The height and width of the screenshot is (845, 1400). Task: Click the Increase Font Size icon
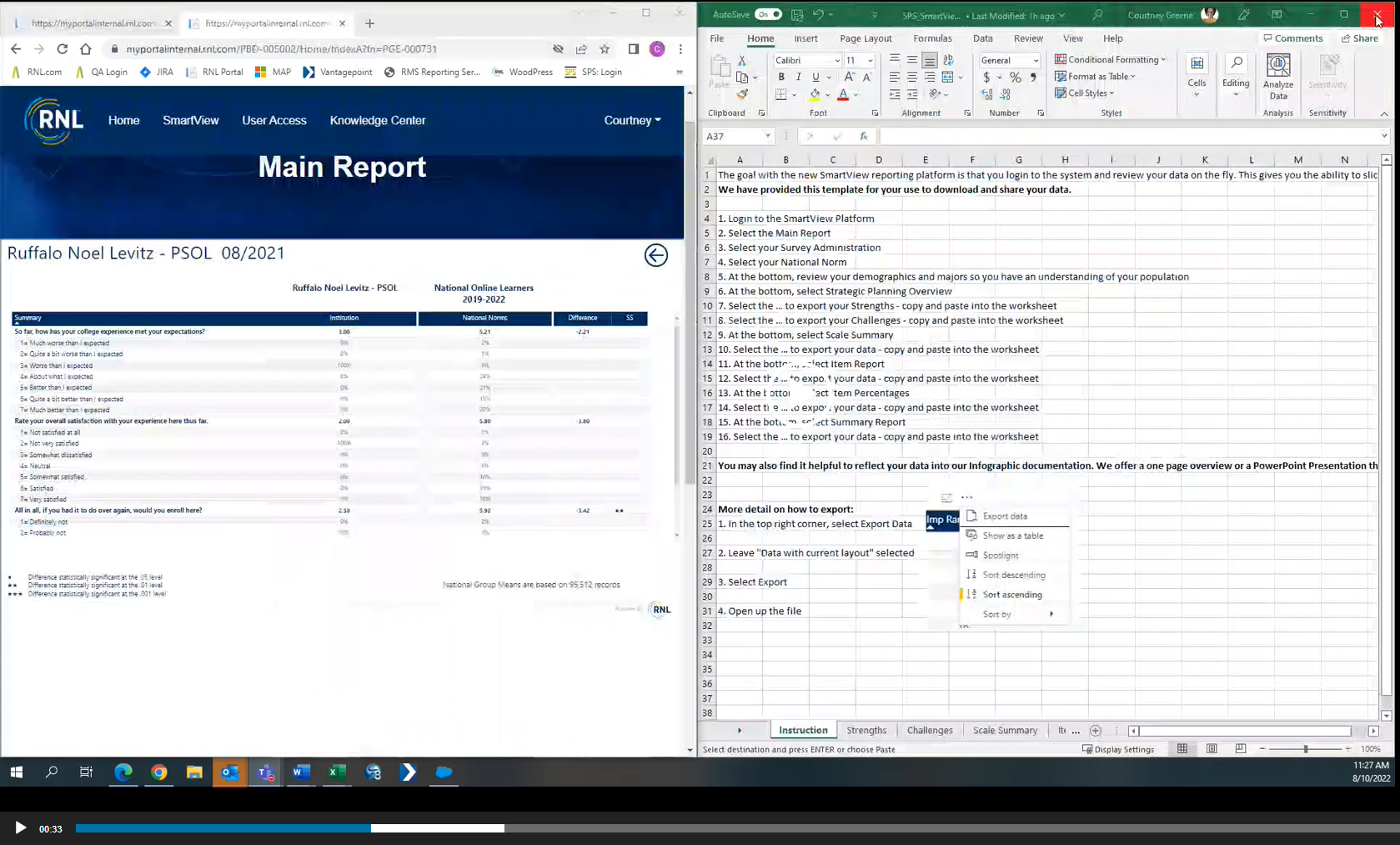(x=849, y=77)
